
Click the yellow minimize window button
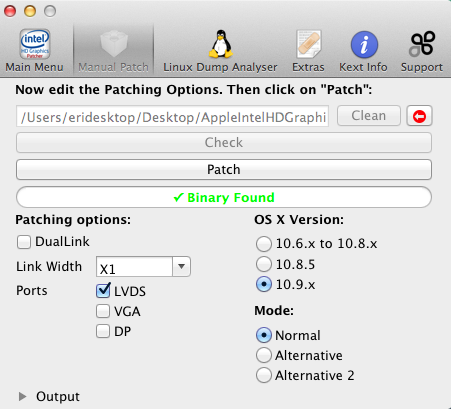(x=30, y=11)
